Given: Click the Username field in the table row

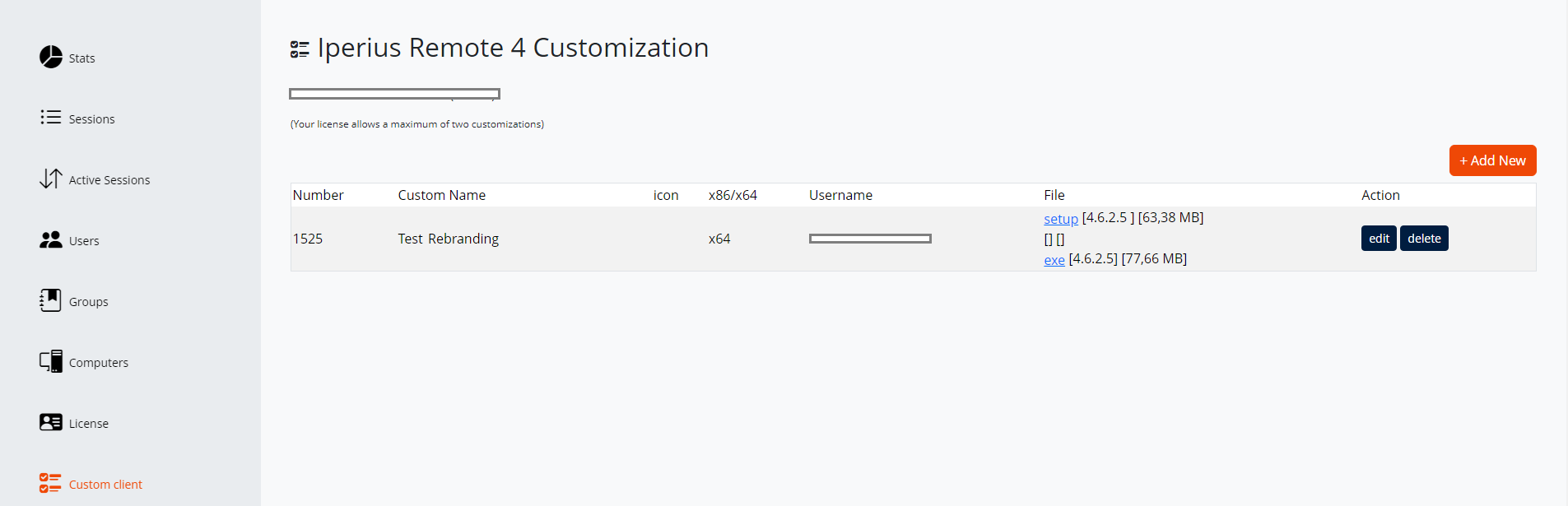Looking at the screenshot, I should coord(870,238).
